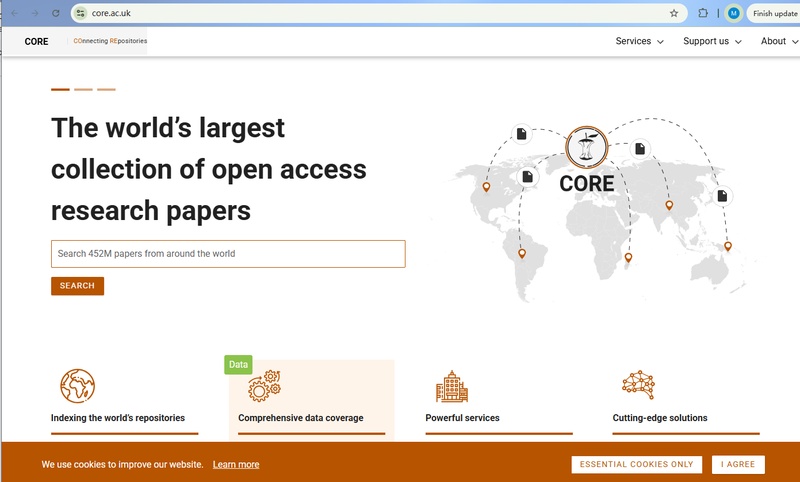Click the gears icon for data coverage
Image resolution: width=800 pixels, height=482 pixels.
[x=264, y=386]
